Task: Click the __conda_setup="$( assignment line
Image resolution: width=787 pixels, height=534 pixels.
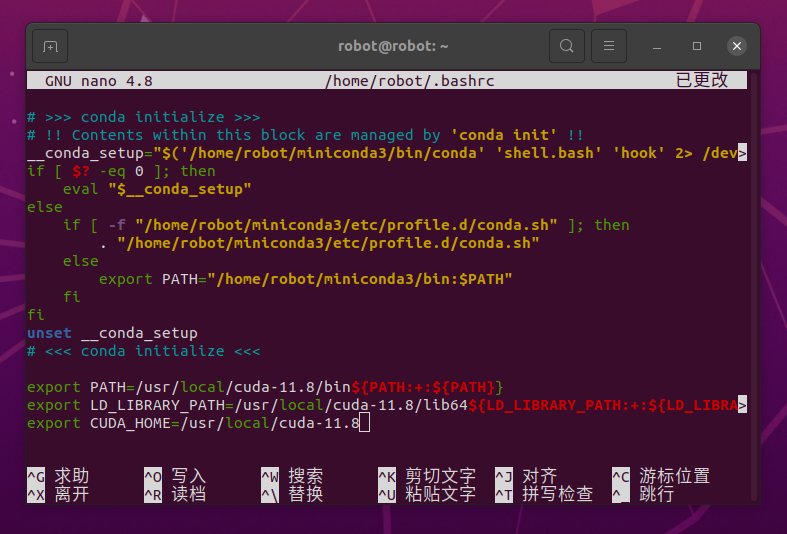Action: (386, 153)
